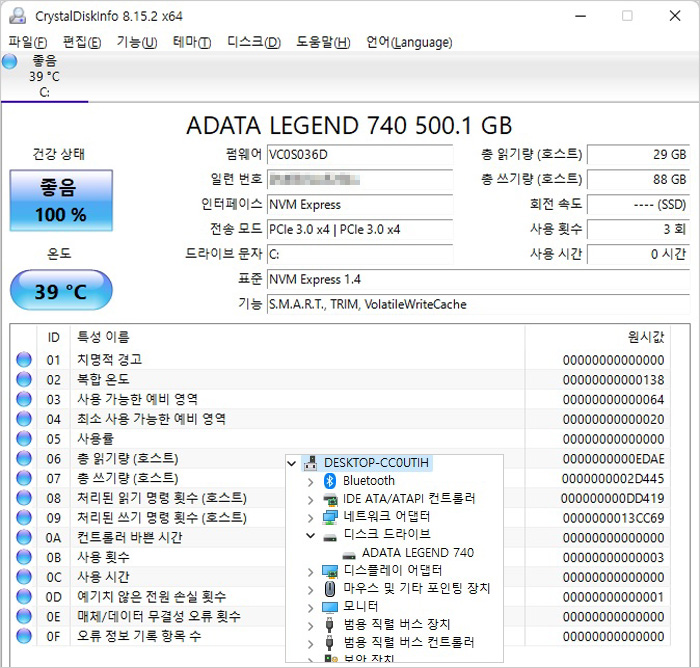
Task: Click the 39 °C temperature button
Action: (61, 290)
